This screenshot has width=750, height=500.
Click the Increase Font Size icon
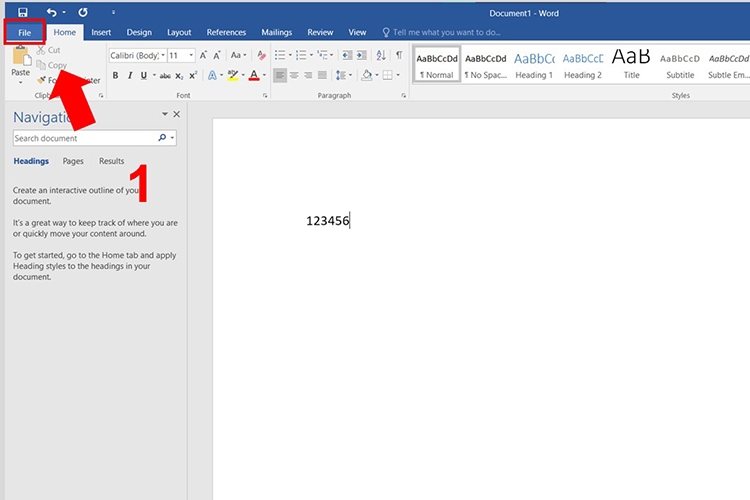(203, 56)
